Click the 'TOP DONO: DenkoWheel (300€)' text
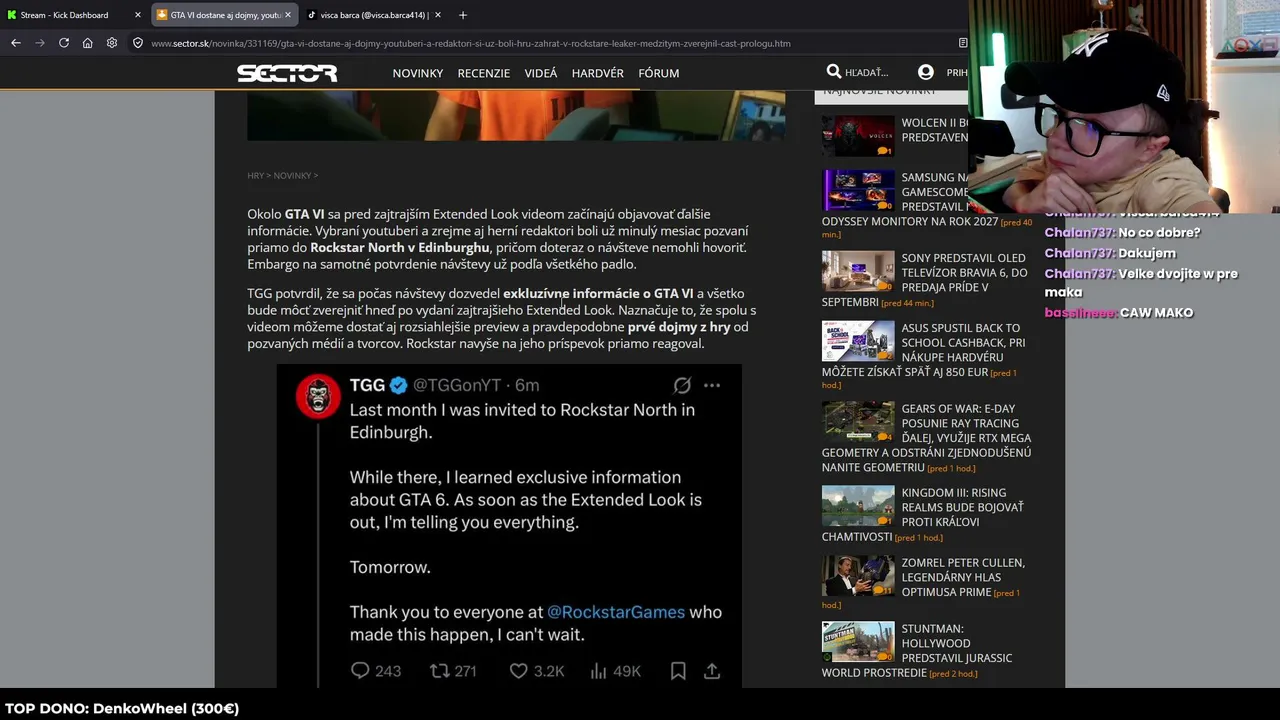Viewport: 1280px width, 720px height. coord(122,709)
